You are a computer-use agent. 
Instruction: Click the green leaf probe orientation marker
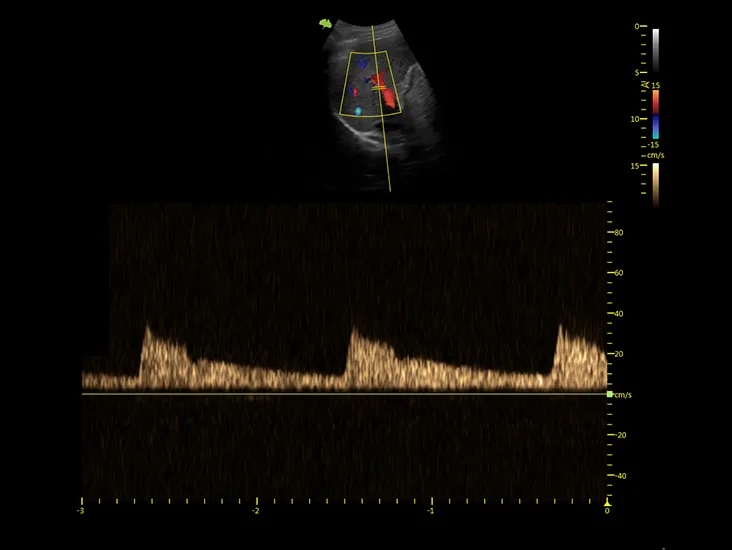(x=325, y=24)
